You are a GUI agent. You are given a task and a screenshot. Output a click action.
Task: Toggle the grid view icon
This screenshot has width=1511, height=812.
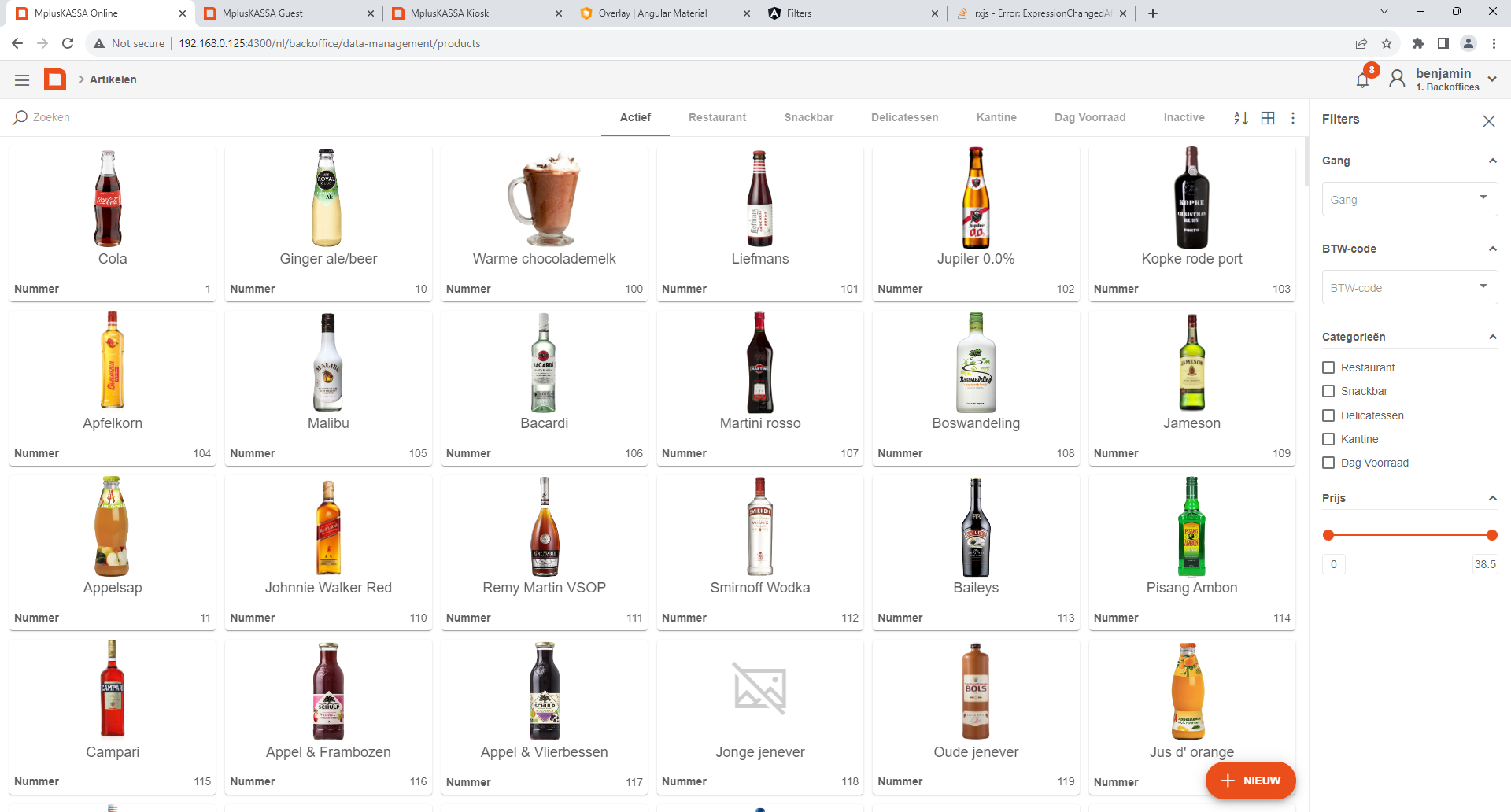coord(1268,118)
